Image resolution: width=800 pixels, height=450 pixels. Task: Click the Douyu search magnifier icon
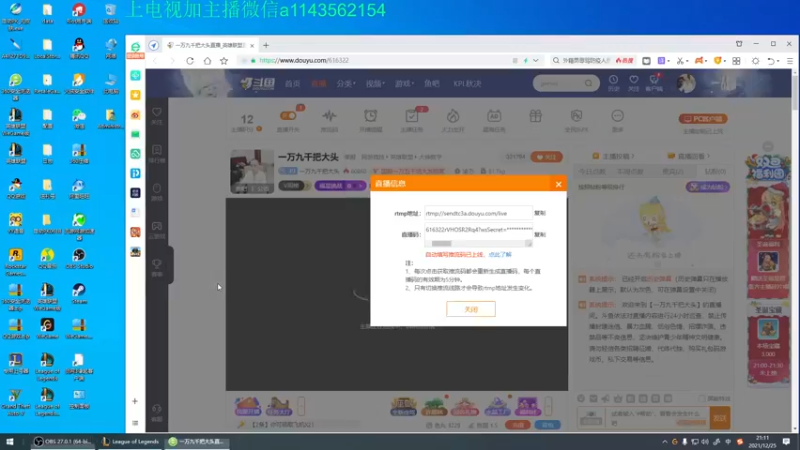(x=589, y=83)
